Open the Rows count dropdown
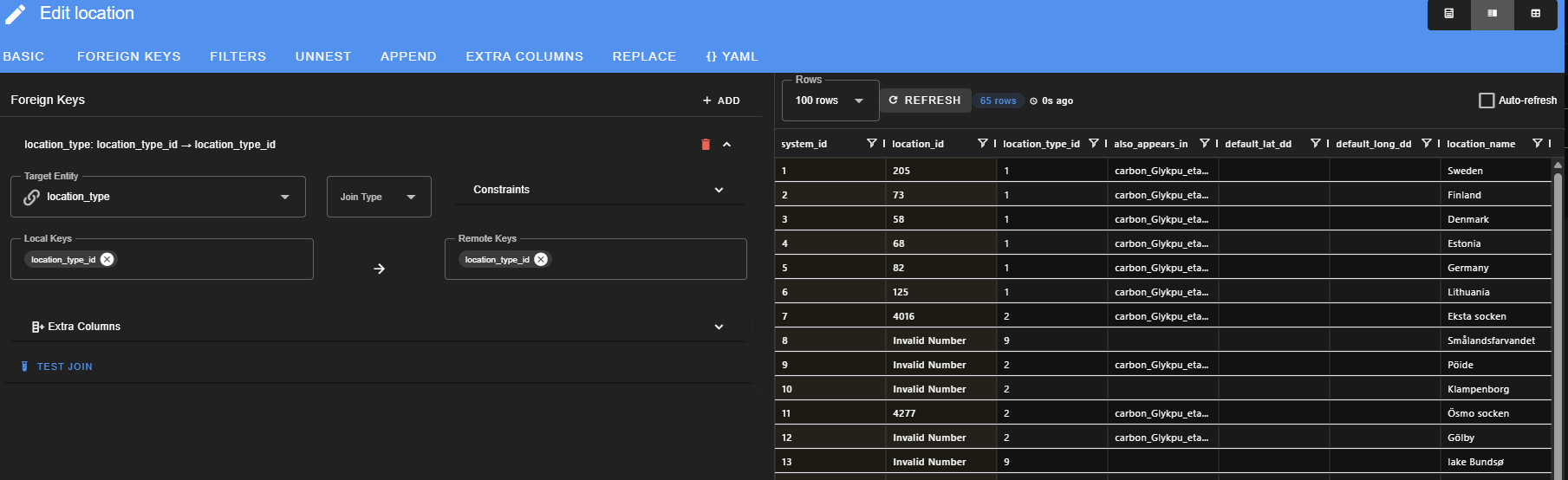The height and width of the screenshot is (480, 1568). pyautogui.click(x=830, y=101)
